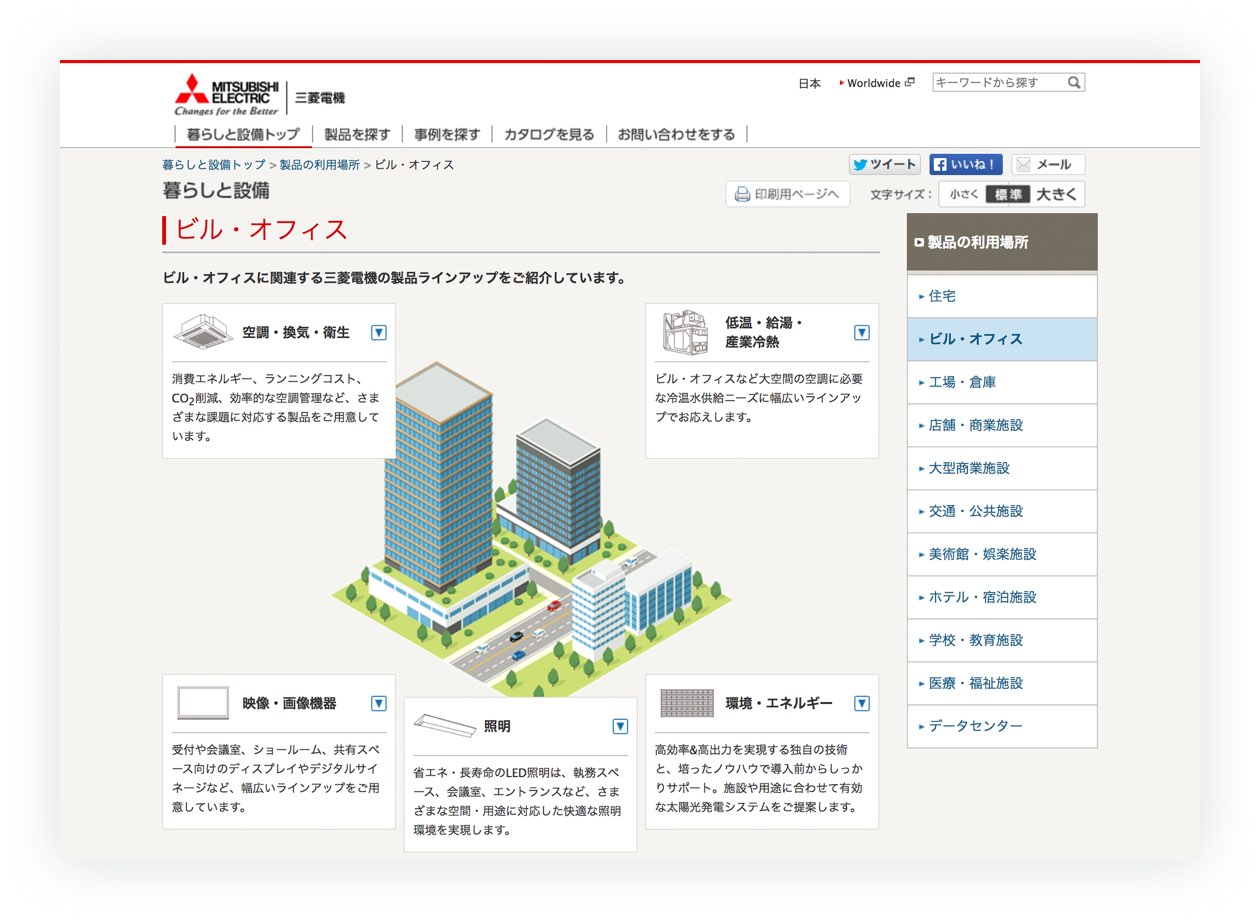Click the isometric office buildings illustration

[x=532, y=530]
